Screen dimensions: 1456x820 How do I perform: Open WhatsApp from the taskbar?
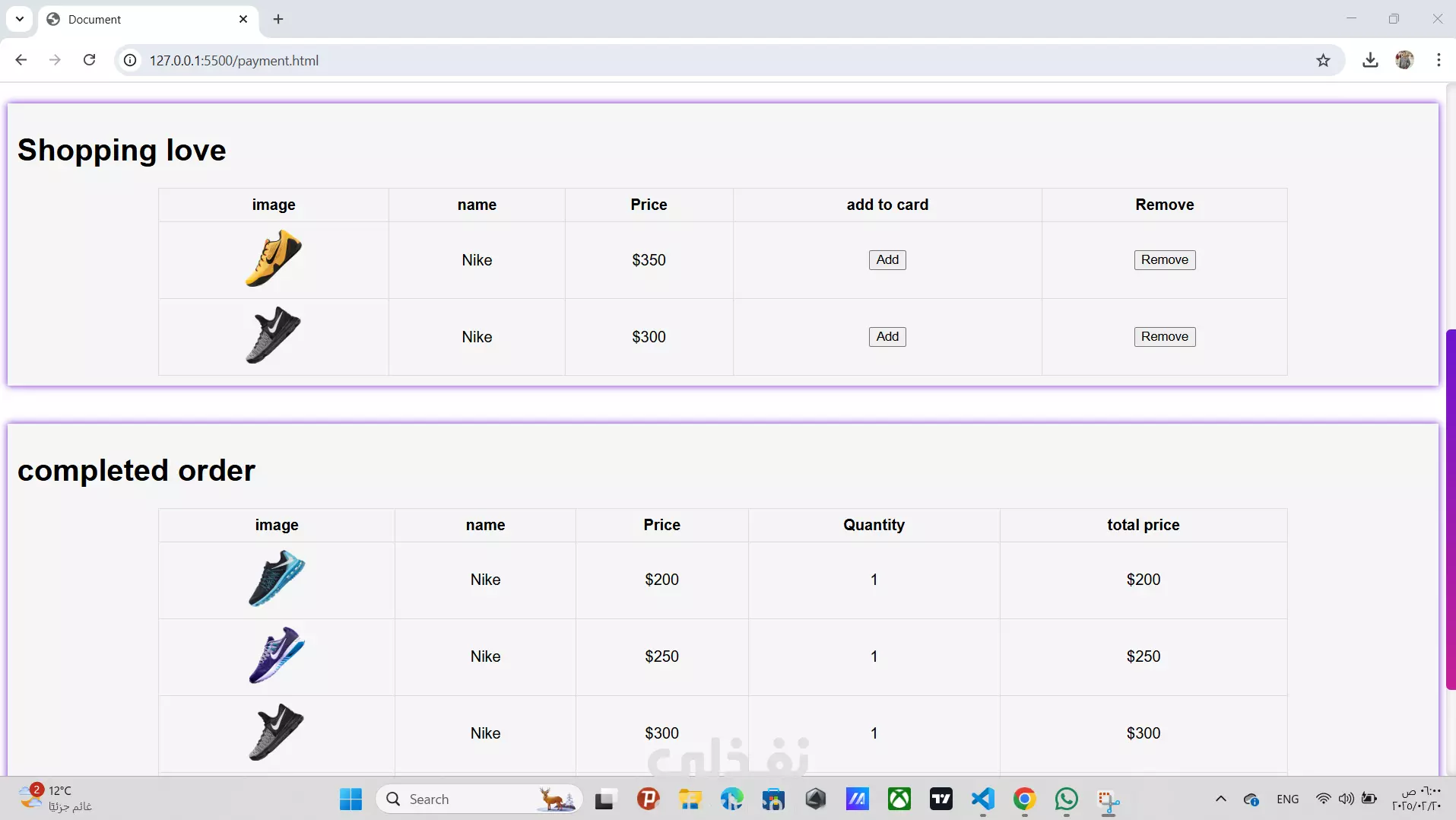pyautogui.click(x=1067, y=799)
